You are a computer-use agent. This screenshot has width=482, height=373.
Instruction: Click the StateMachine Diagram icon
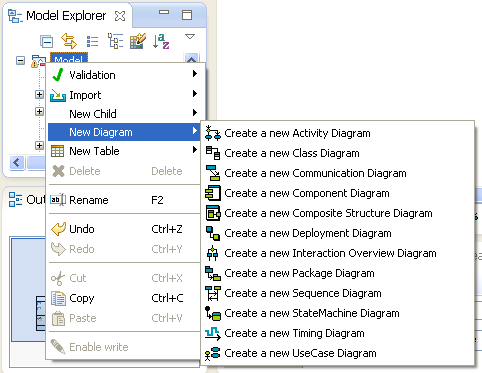point(213,313)
